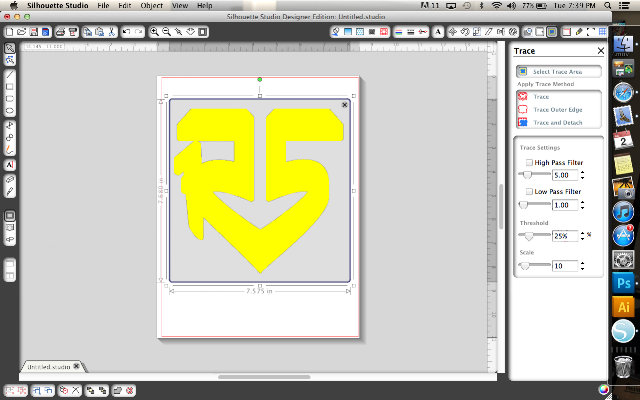
Task: Save the document with disk icon
Action: pos(33,32)
